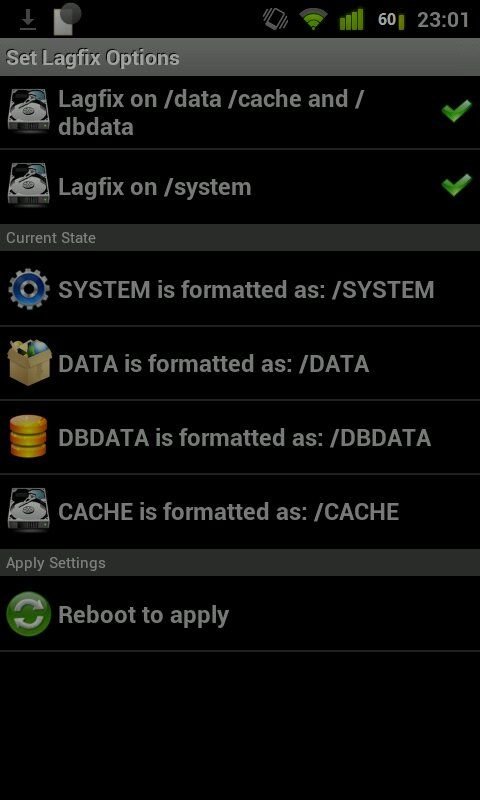Open CACHE is formatted as entry
Screen dimensions: 480x800
tap(240, 511)
